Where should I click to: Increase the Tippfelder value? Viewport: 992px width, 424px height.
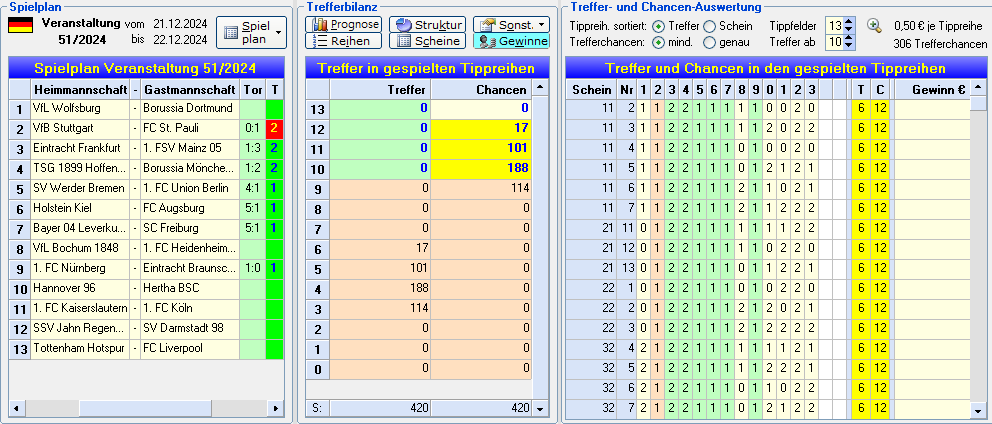849,22
